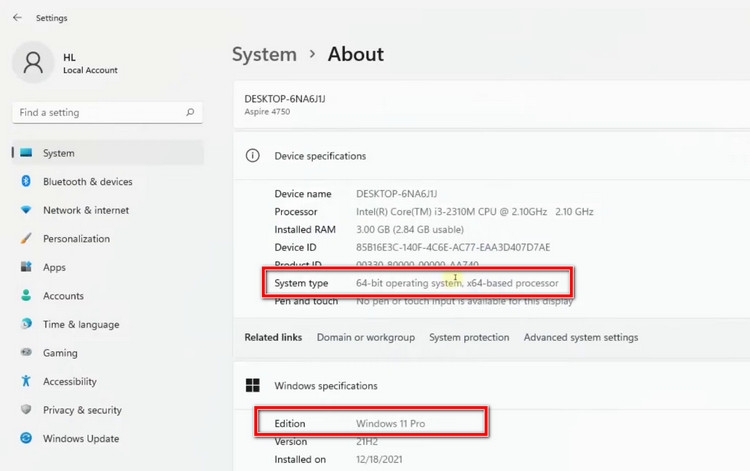Go to Accessibility settings
750x471 pixels.
70,382
